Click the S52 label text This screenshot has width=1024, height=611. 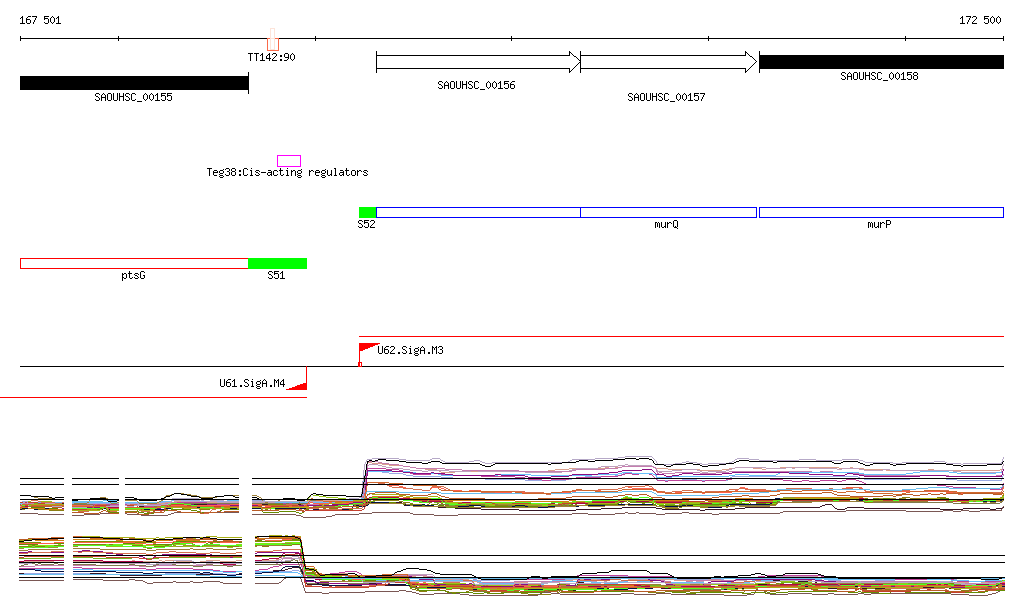point(366,225)
